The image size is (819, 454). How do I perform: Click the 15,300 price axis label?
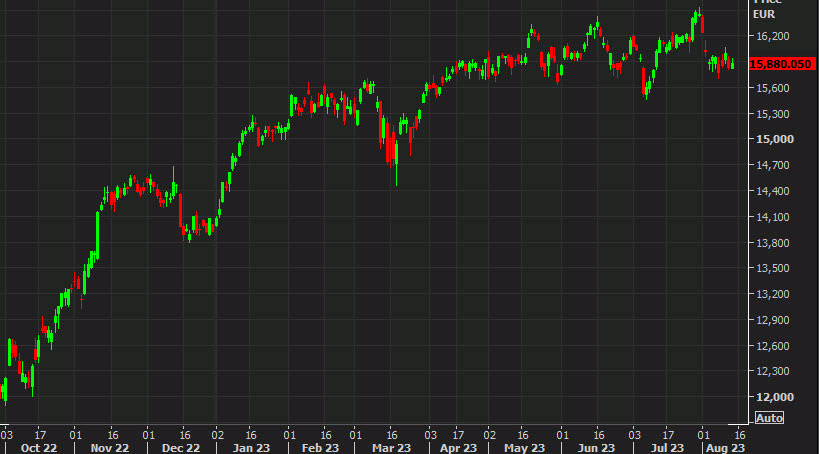[773, 114]
